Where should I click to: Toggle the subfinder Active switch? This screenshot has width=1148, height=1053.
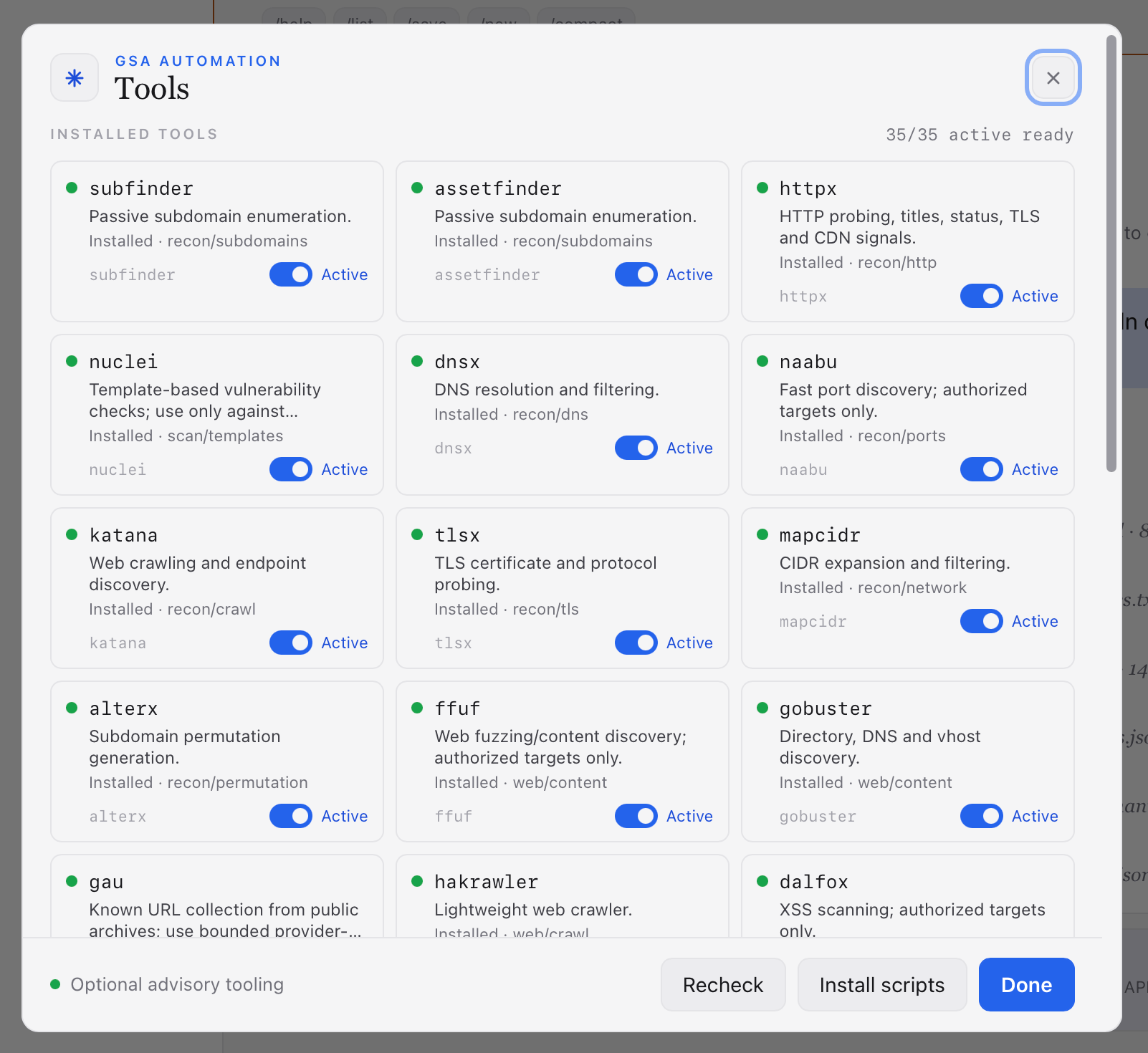pyautogui.click(x=291, y=274)
